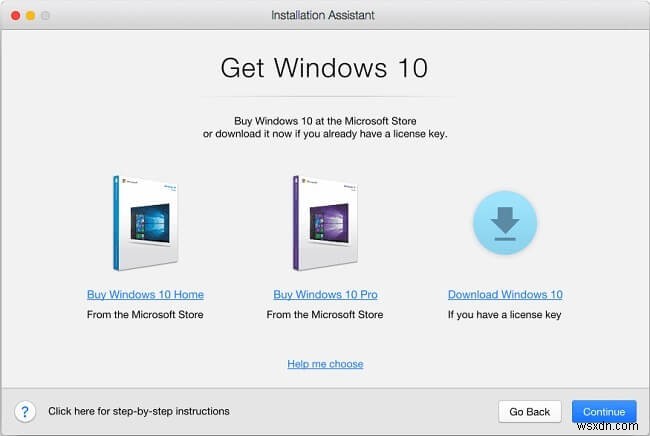
Task: Click the Get Windows 10 heading
Action: click(x=324, y=68)
